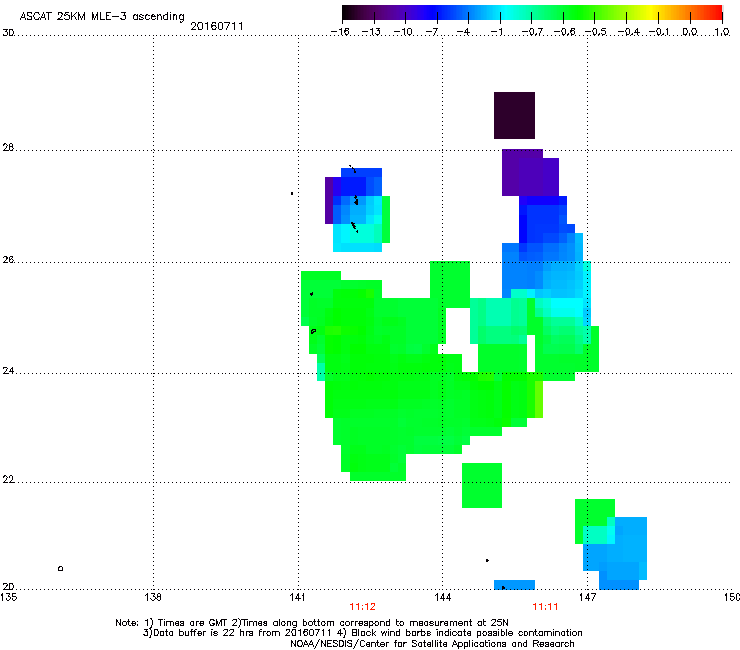Viewport: 740px width, 650px height.
Task: Click the color bar label -10
Action: click(x=403, y=32)
